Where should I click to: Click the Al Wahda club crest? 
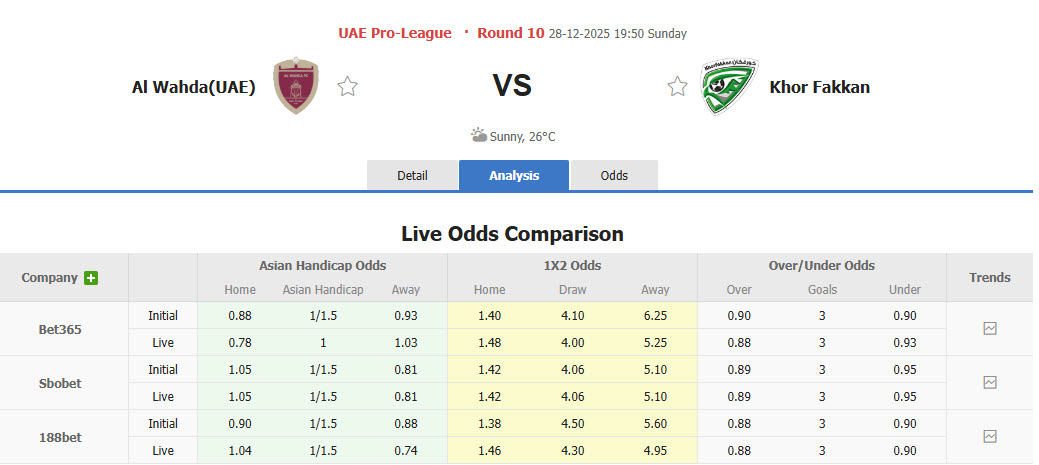point(296,86)
